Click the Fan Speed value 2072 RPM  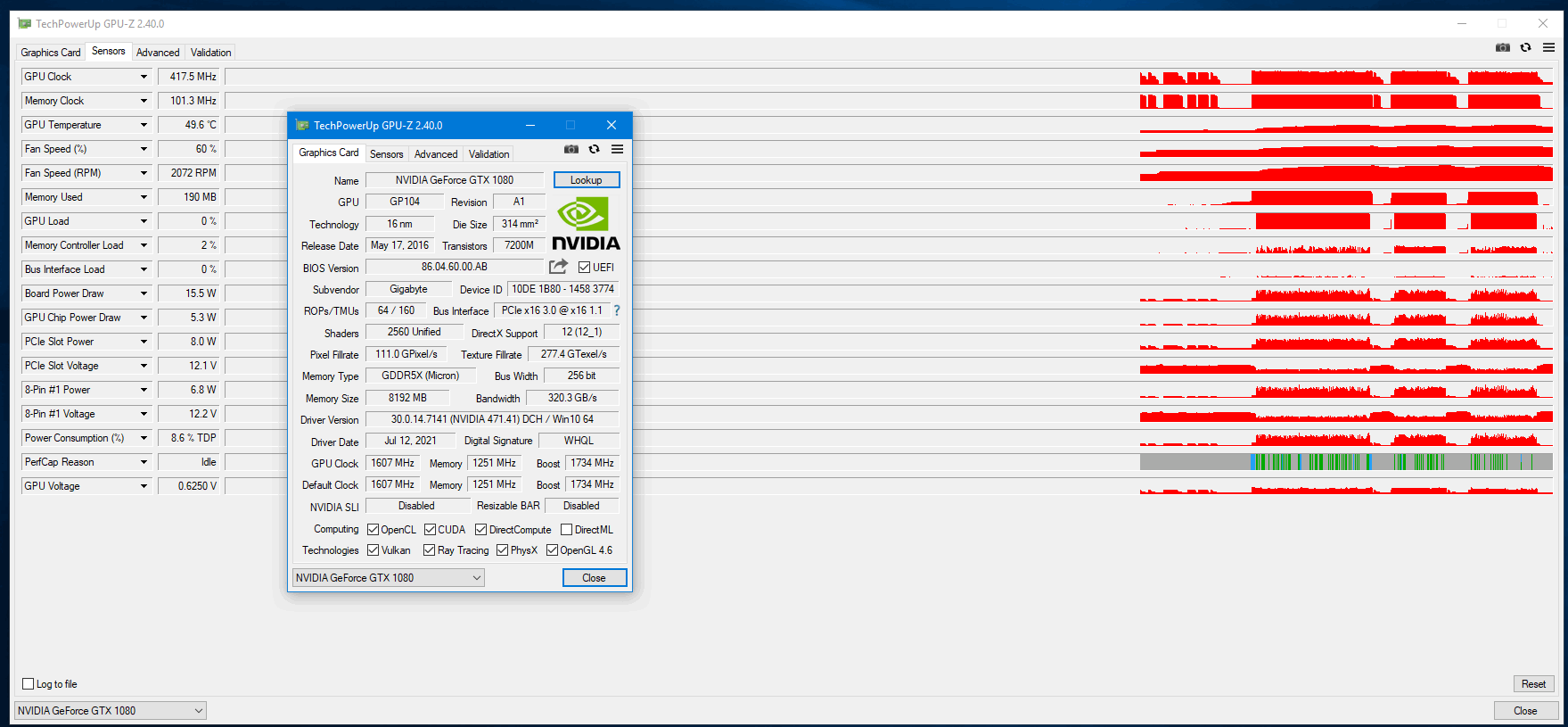pyautogui.click(x=188, y=173)
